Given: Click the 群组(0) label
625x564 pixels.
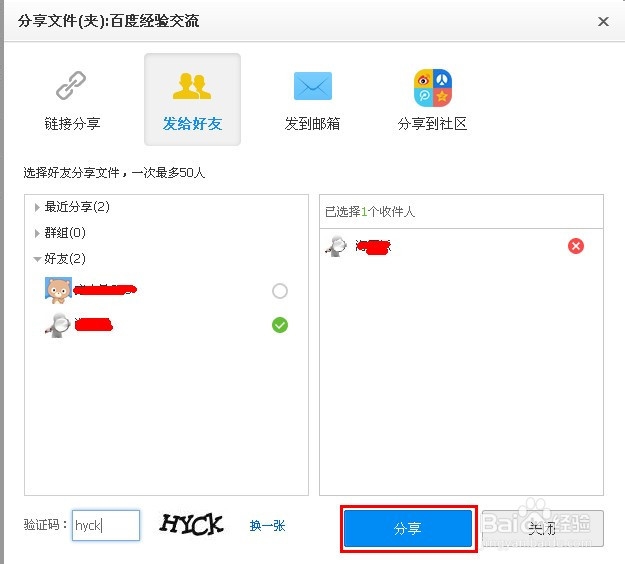Looking at the screenshot, I should coord(65,233).
